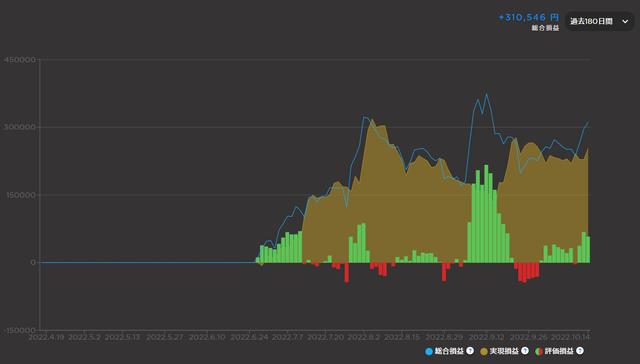Click the gold 実現損益 legend dot
This screenshot has height=364, width=640.
coord(484,351)
